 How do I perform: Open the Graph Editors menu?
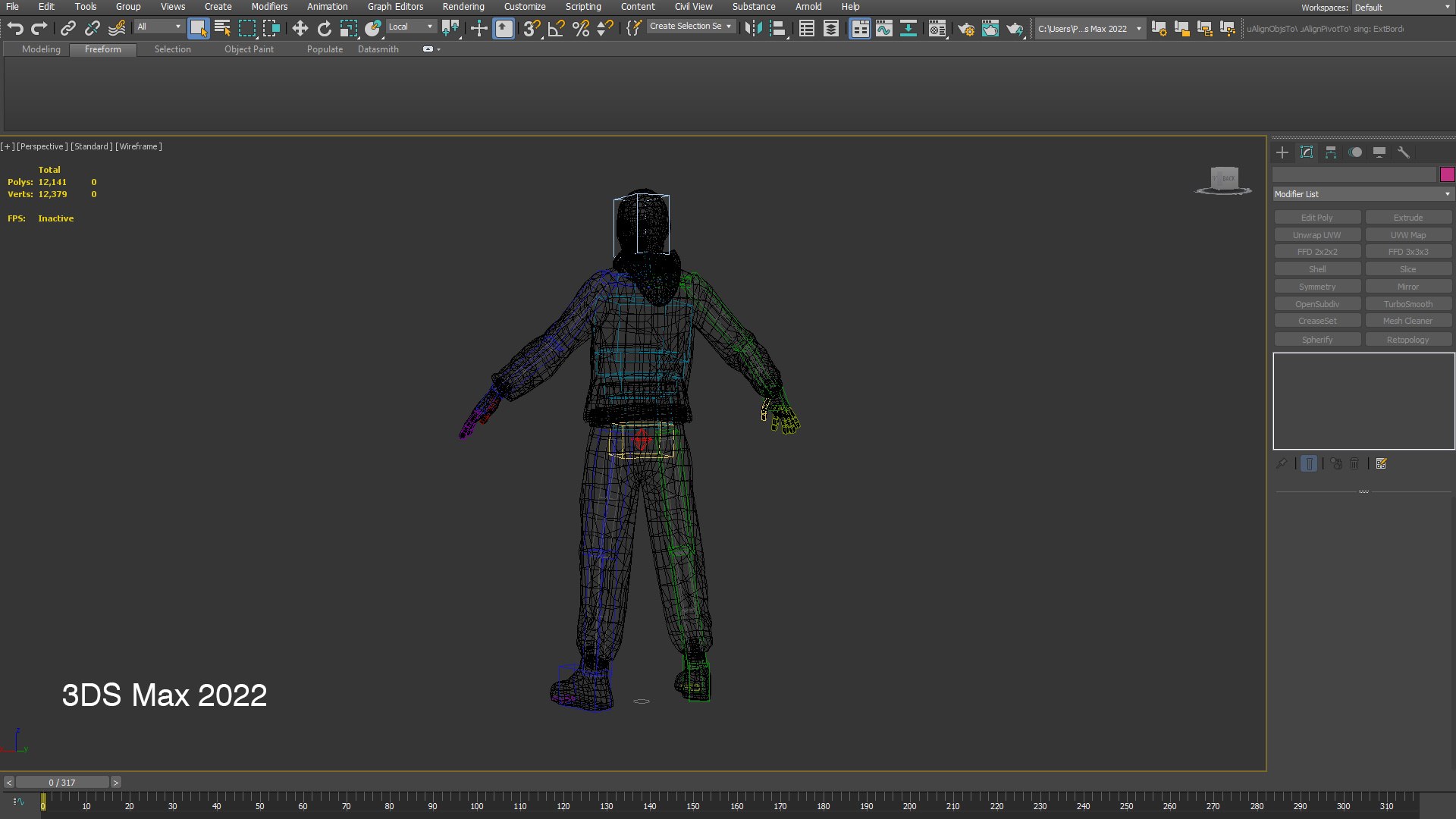tap(395, 7)
